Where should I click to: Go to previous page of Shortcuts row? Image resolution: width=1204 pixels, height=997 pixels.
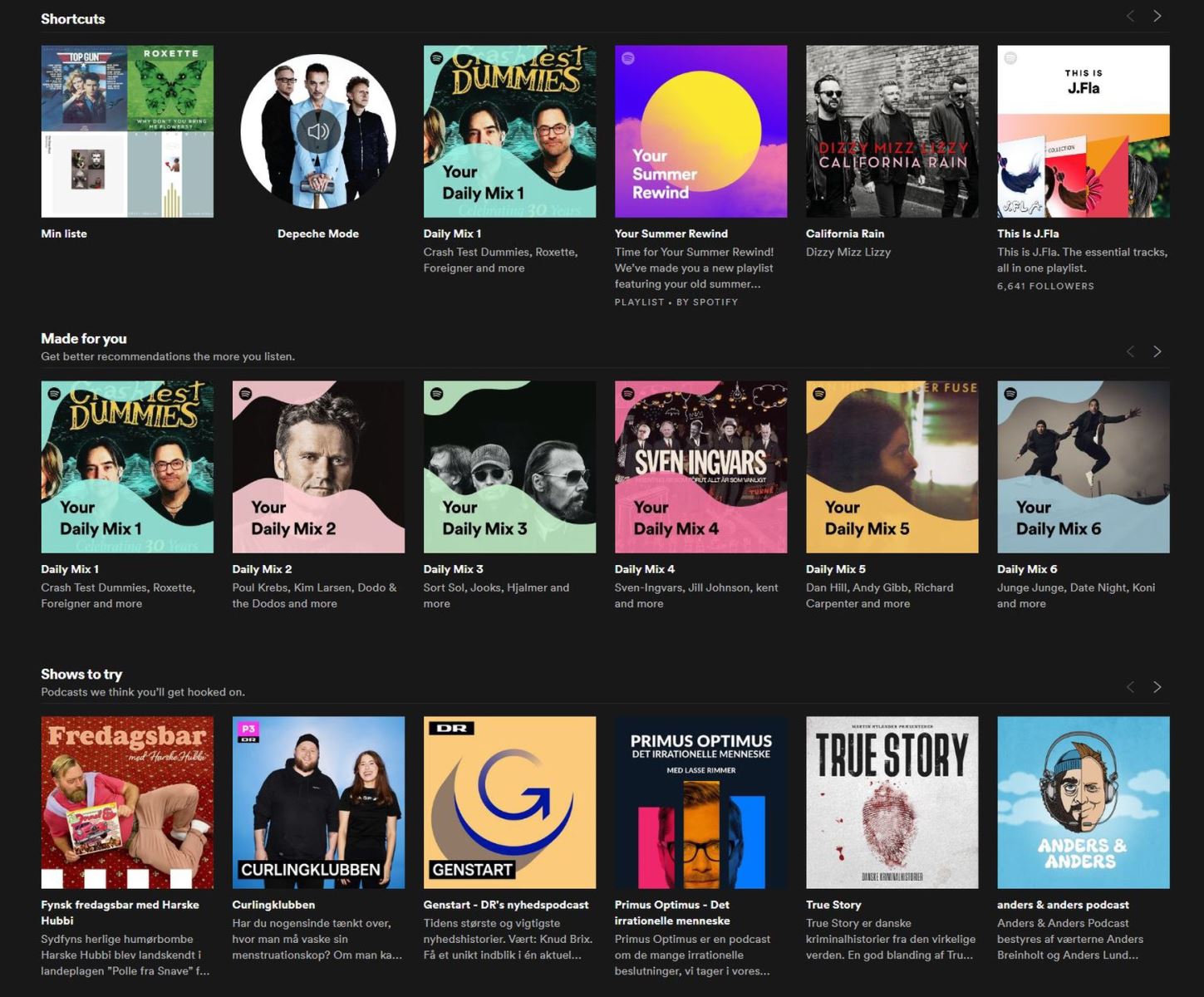pos(1130,16)
